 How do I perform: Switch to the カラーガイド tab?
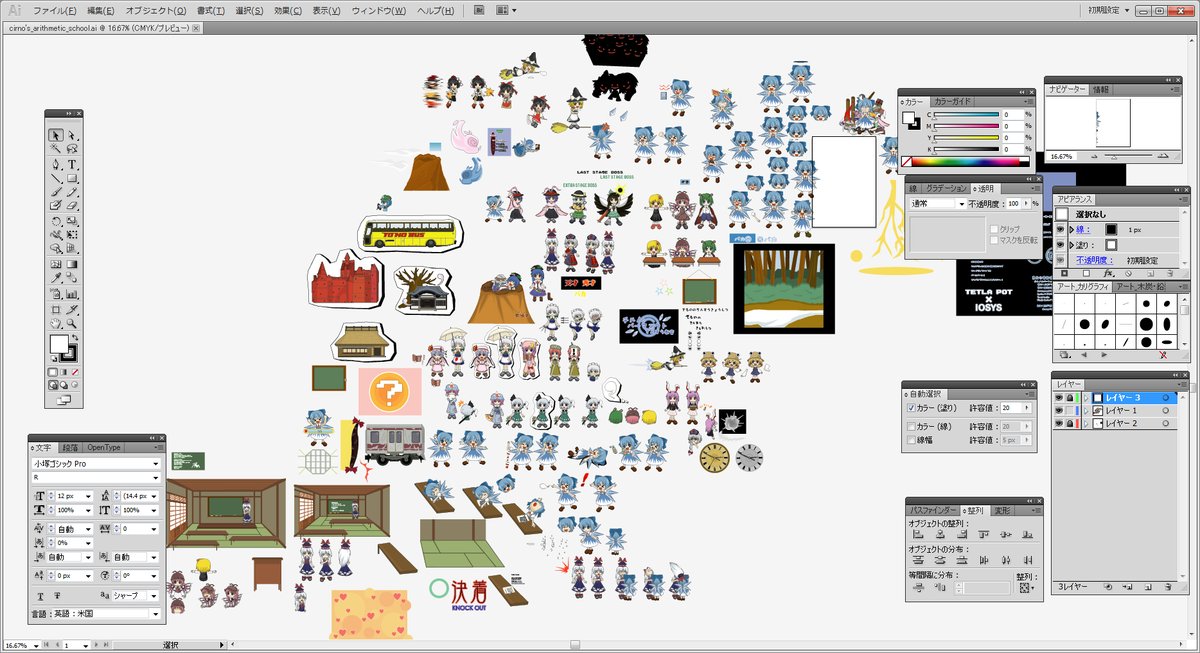click(x=952, y=101)
